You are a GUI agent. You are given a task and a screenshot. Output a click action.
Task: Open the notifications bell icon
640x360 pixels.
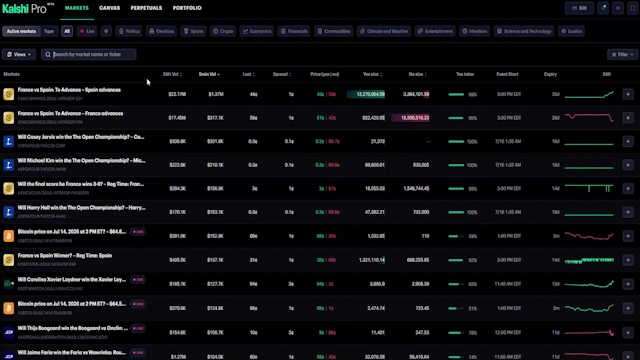[603, 8]
